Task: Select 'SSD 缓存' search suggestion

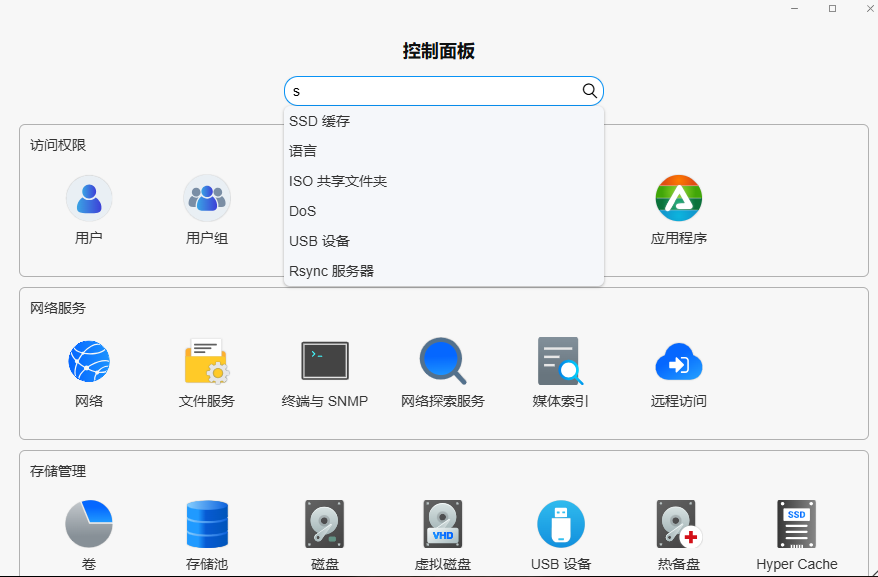Action: (320, 122)
